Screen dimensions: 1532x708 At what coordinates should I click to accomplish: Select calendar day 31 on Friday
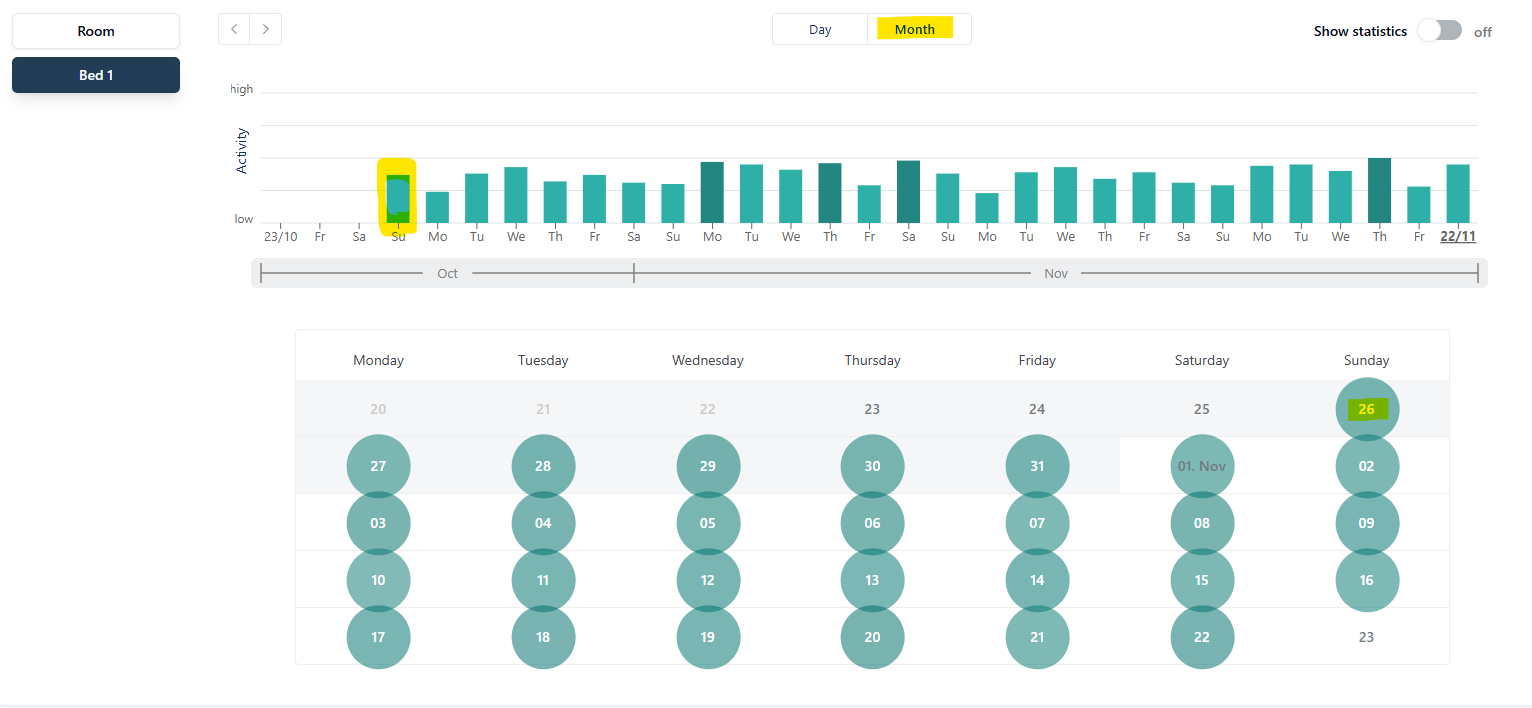pos(1037,466)
